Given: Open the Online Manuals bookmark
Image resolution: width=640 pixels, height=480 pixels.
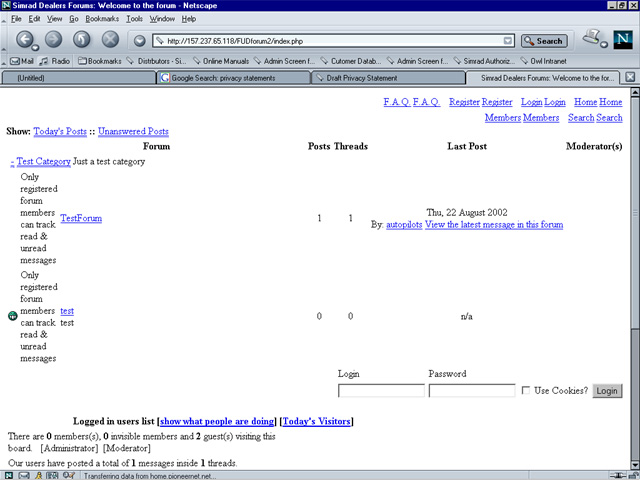Looking at the screenshot, I should pyautogui.click(x=221, y=61).
